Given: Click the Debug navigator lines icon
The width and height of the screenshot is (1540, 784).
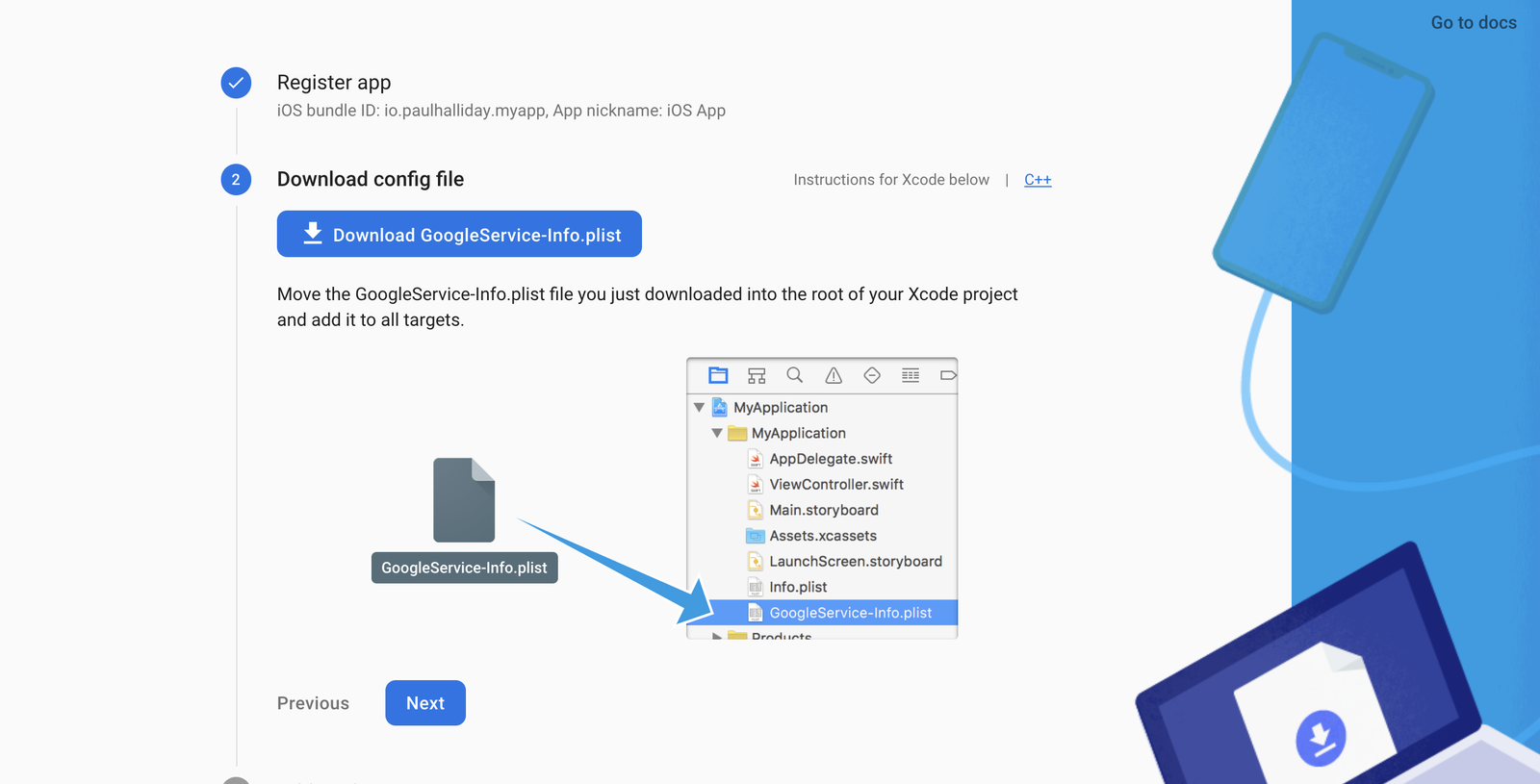Looking at the screenshot, I should click(x=911, y=375).
